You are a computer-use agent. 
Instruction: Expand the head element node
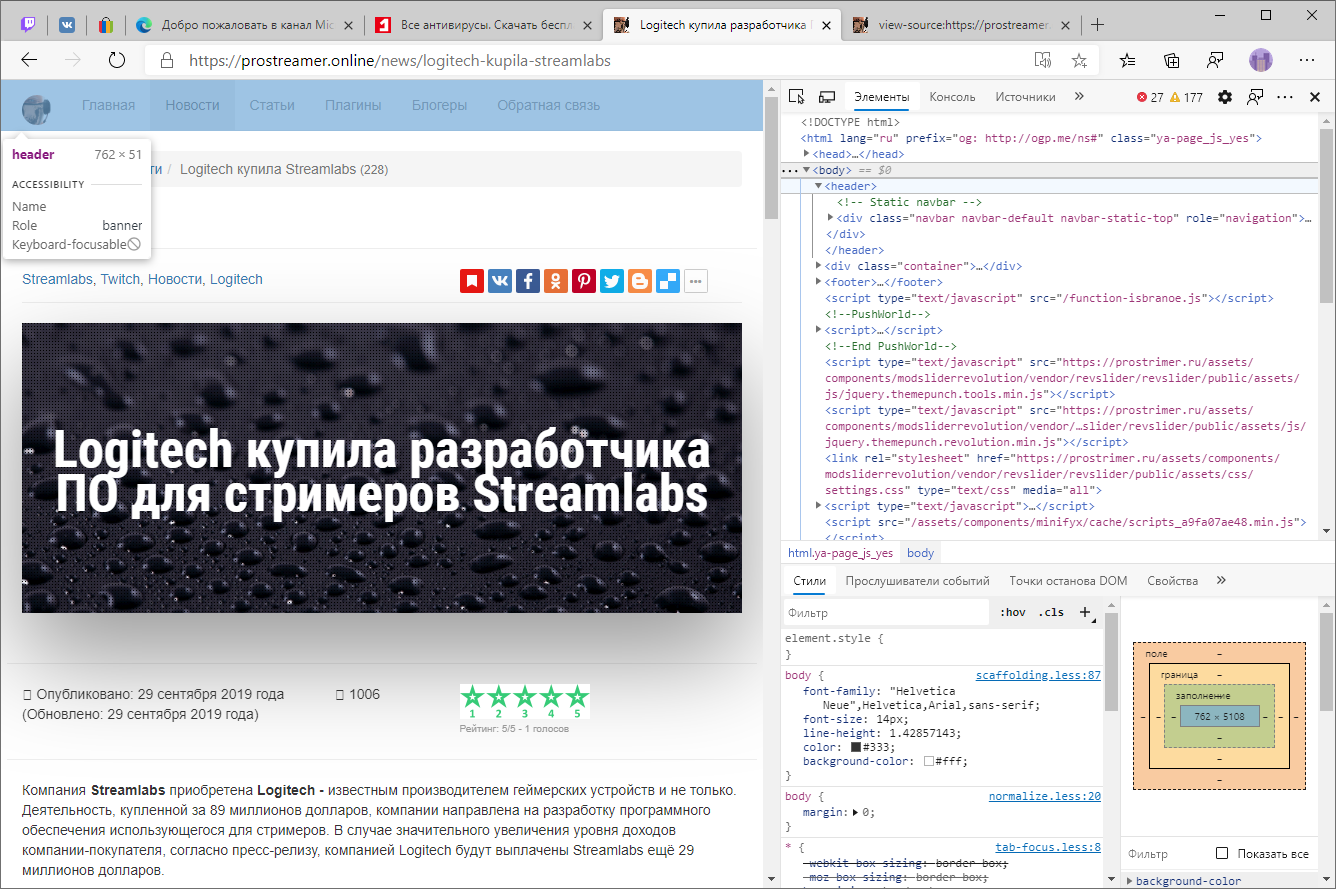click(808, 154)
